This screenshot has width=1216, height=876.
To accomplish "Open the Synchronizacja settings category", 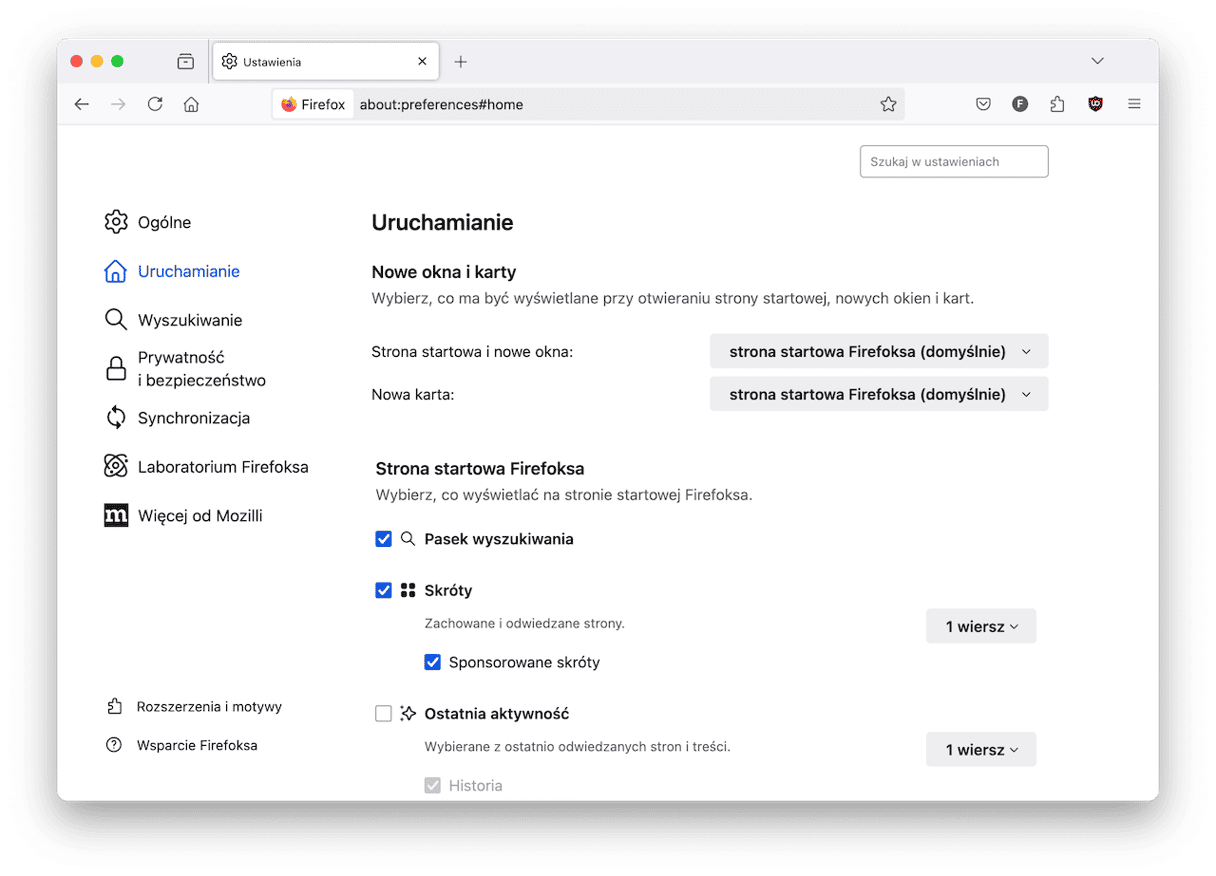I will click(x=194, y=418).
